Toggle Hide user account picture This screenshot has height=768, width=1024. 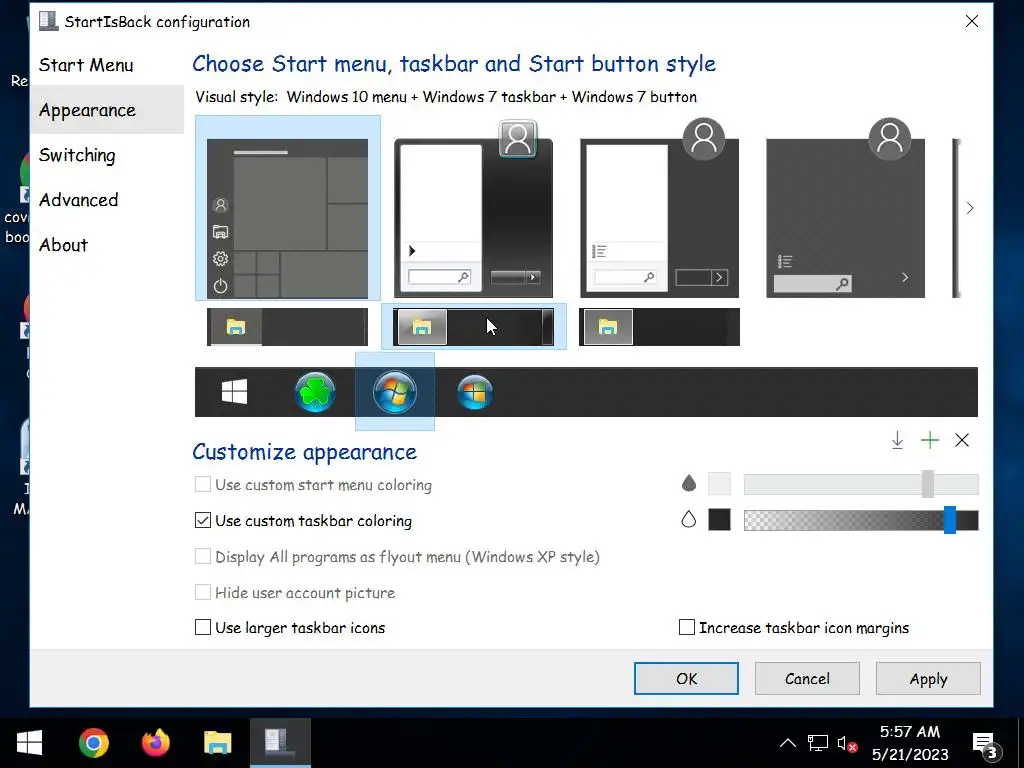pos(203,592)
